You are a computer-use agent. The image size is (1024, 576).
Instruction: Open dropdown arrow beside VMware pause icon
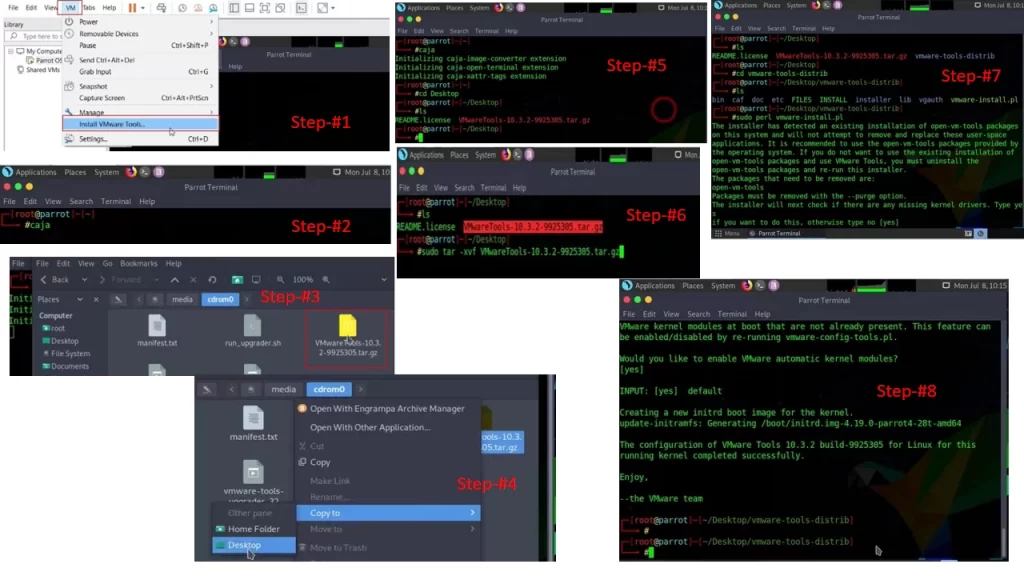(142, 8)
